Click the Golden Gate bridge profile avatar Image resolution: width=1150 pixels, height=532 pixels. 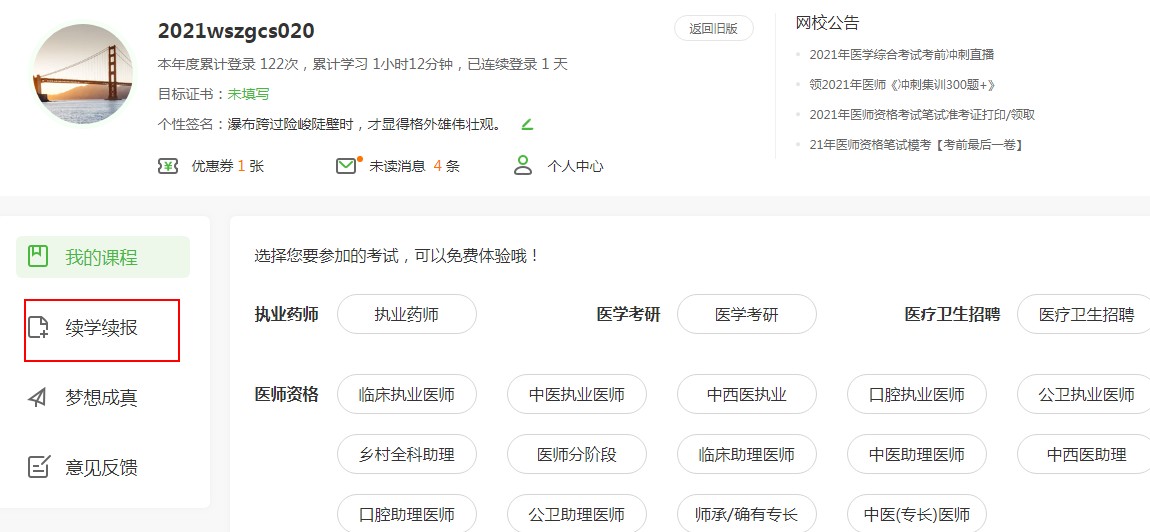83,75
